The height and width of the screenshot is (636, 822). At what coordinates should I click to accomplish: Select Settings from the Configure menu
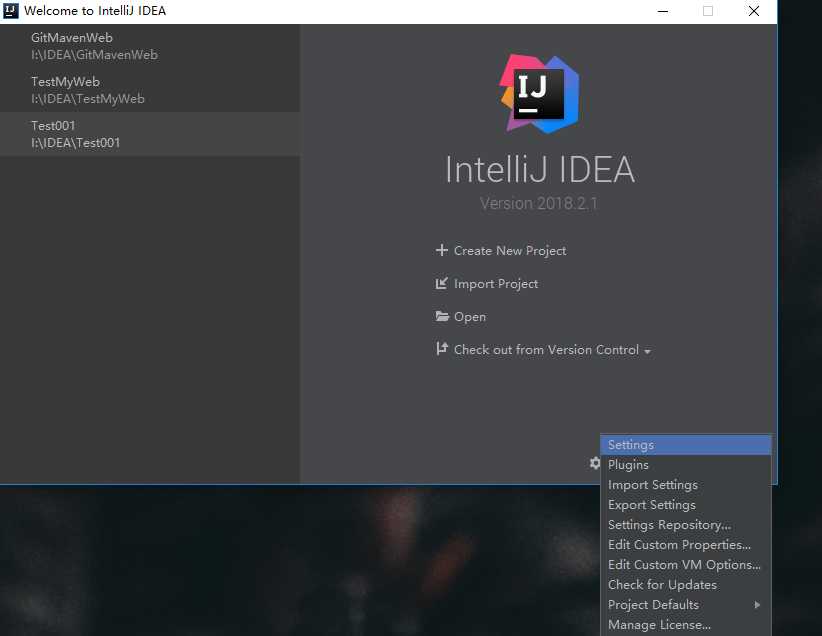point(686,445)
